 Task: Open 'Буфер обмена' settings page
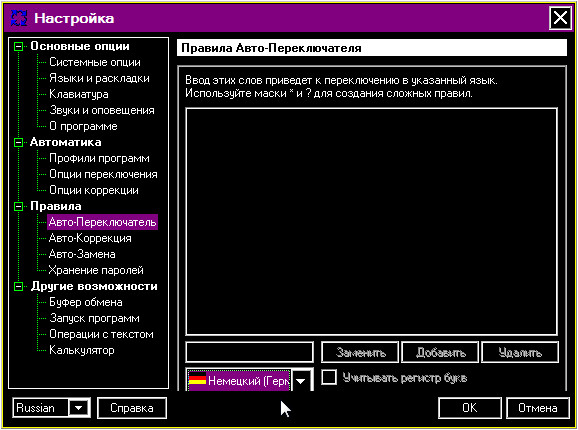[x=86, y=303]
